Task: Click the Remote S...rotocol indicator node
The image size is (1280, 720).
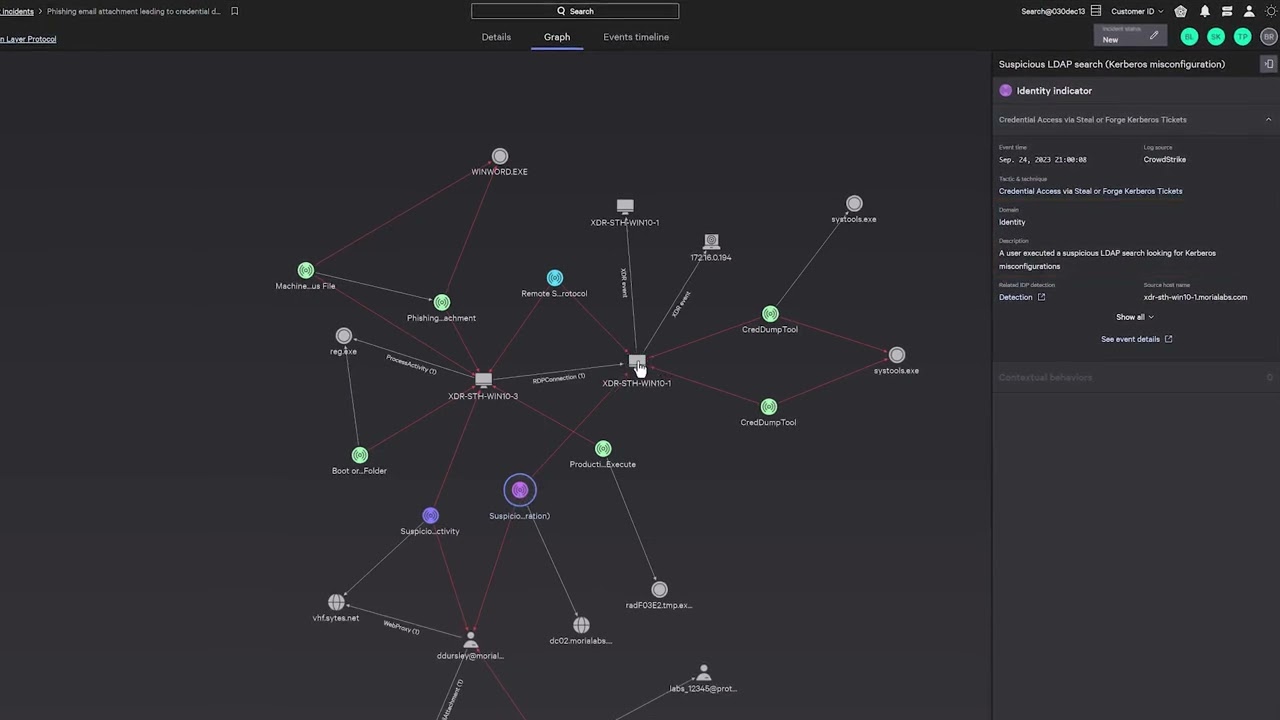Action: tap(555, 278)
